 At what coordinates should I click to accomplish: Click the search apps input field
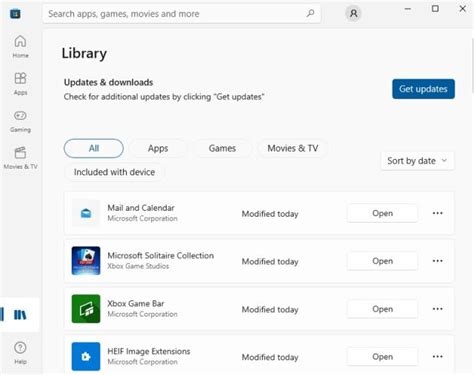[182, 14]
